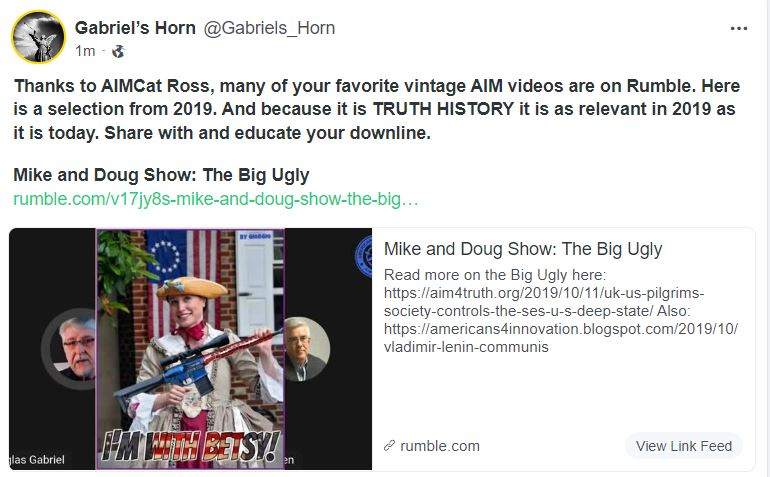Click Gabriel's Horn profile avatar

(38, 37)
